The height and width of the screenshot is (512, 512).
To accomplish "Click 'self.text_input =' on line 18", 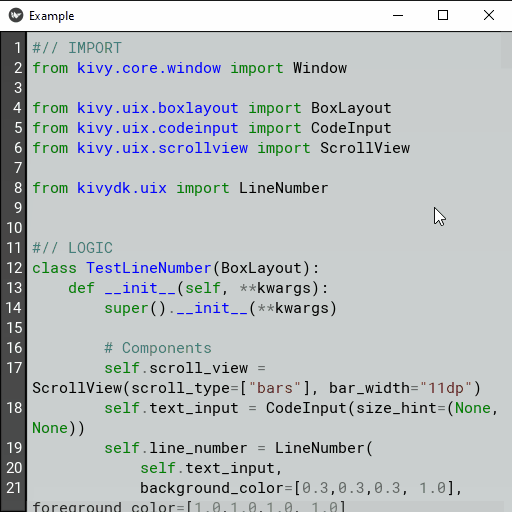I will point(180,408).
